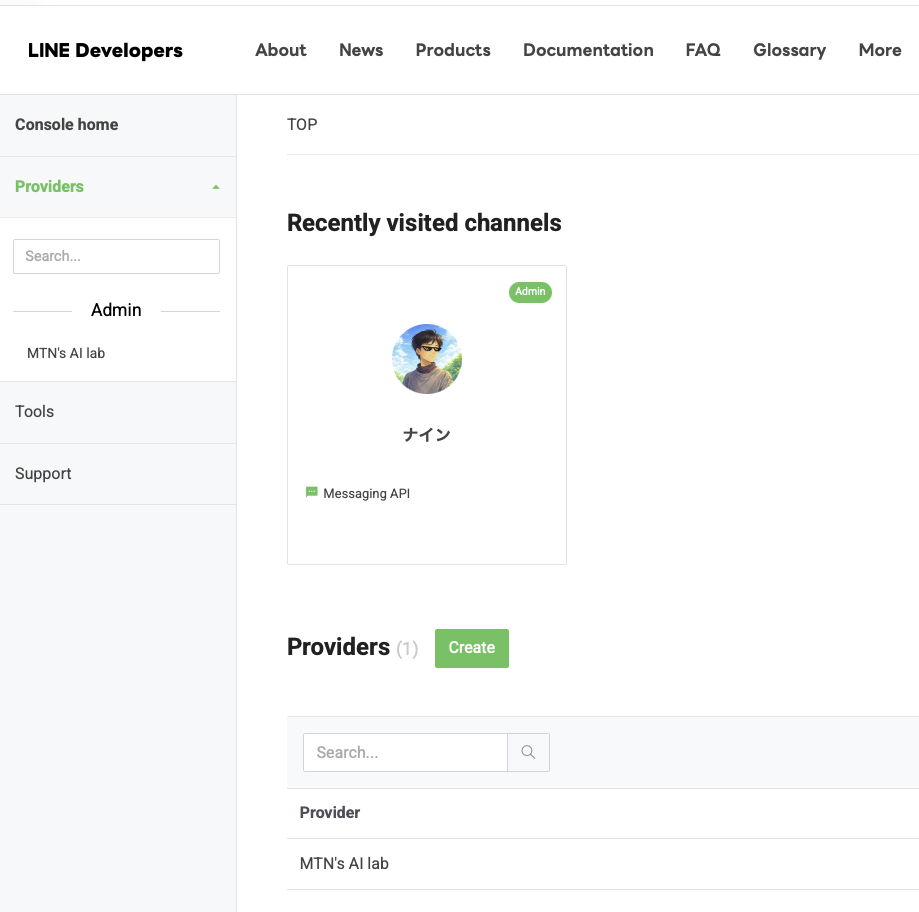
Task: Open the LINE Developers home logo
Action: pos(105,50)
